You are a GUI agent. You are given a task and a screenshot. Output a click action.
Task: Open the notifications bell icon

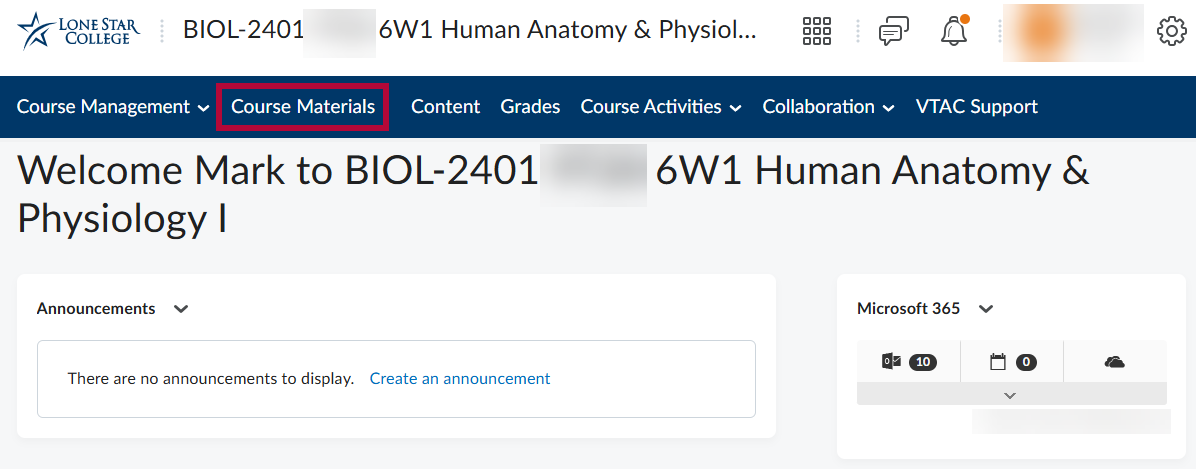click(954, 32)
